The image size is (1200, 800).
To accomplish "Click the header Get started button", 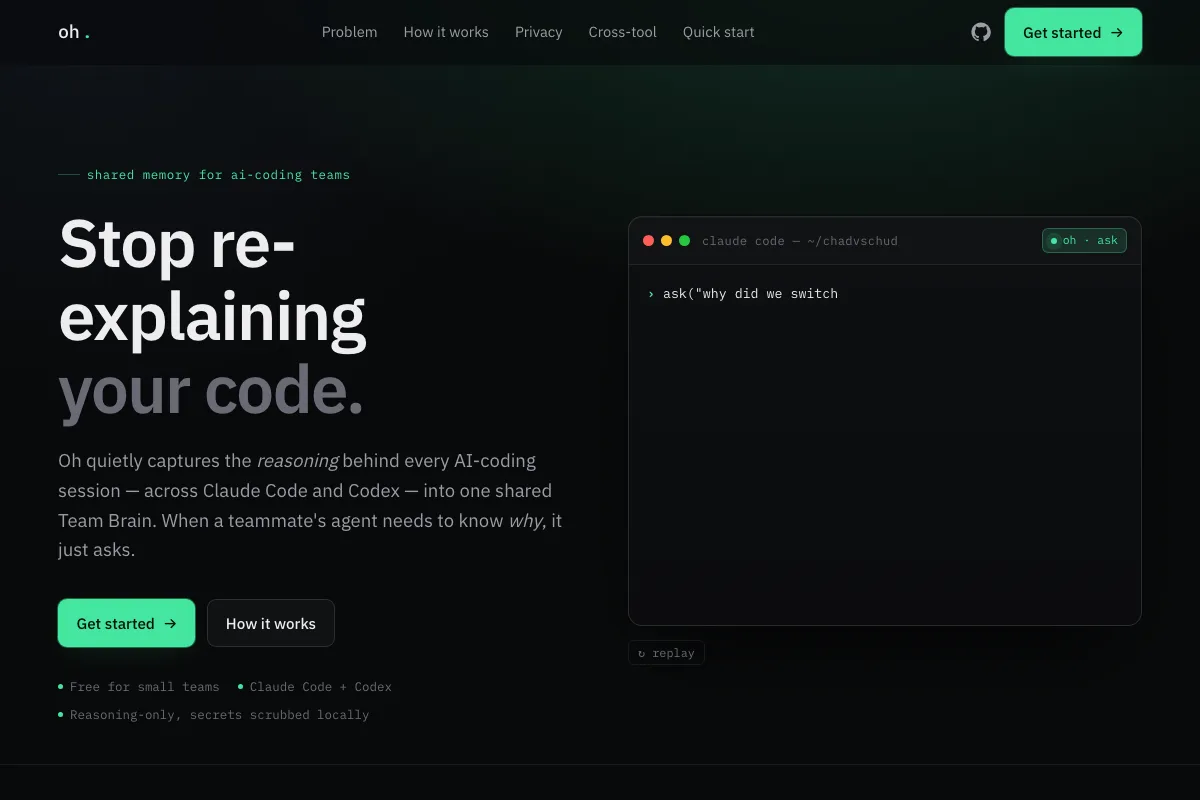I will (1073, 32).
